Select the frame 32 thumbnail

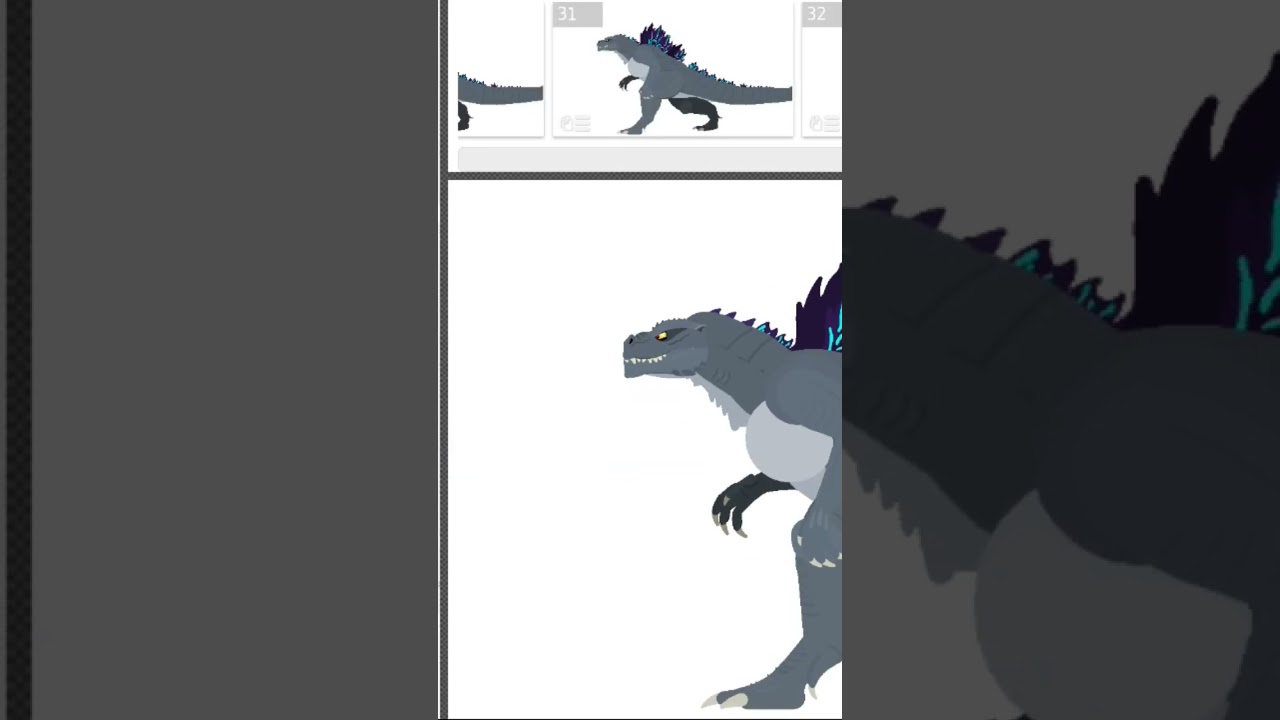coord(822,69)
